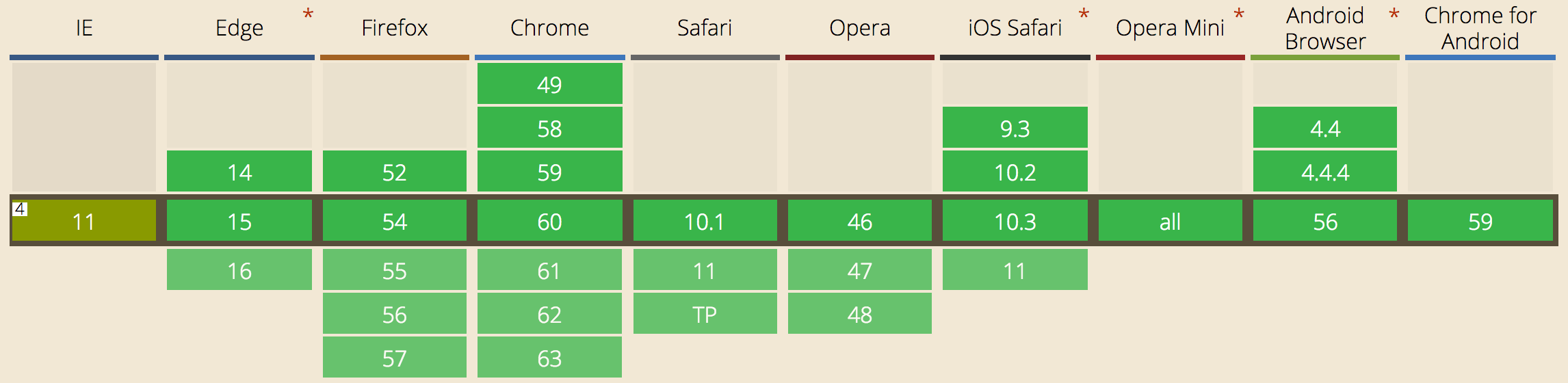Viewport: 1568px width, 383px height.
Task: Click the asterisk next to Edge header
Action: 308,15
